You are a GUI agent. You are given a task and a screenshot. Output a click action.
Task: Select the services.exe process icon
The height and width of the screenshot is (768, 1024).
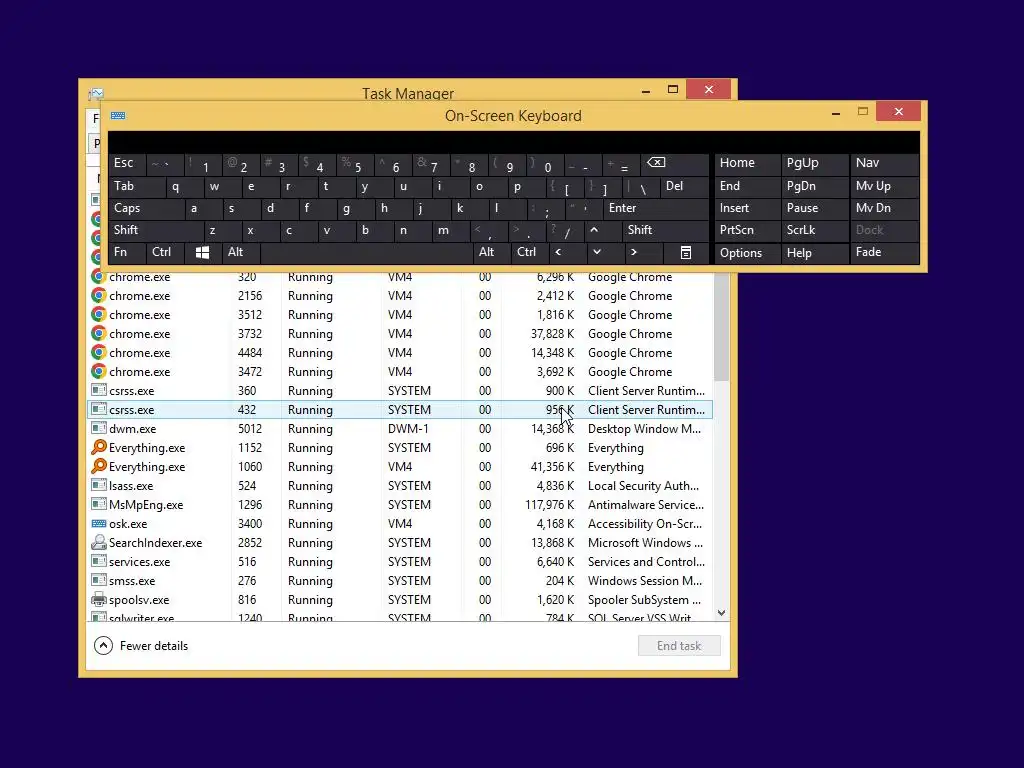pyautogui.click(x=99, y=562)
